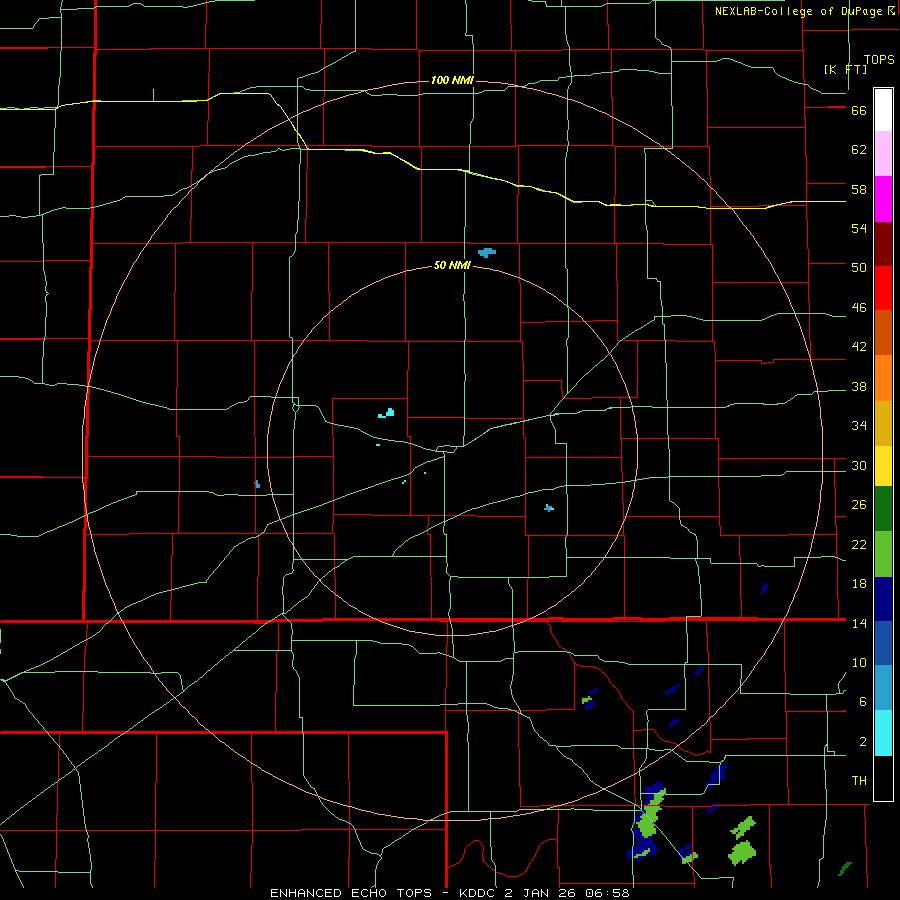The height and width of the screenshot is (900, 900).
Task: Click legend value 38
Action: click(859, 386)
